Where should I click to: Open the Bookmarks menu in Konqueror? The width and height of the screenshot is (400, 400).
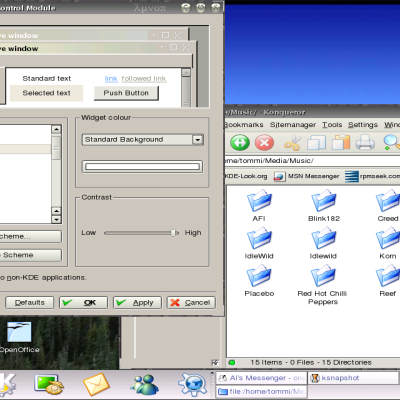244,125
